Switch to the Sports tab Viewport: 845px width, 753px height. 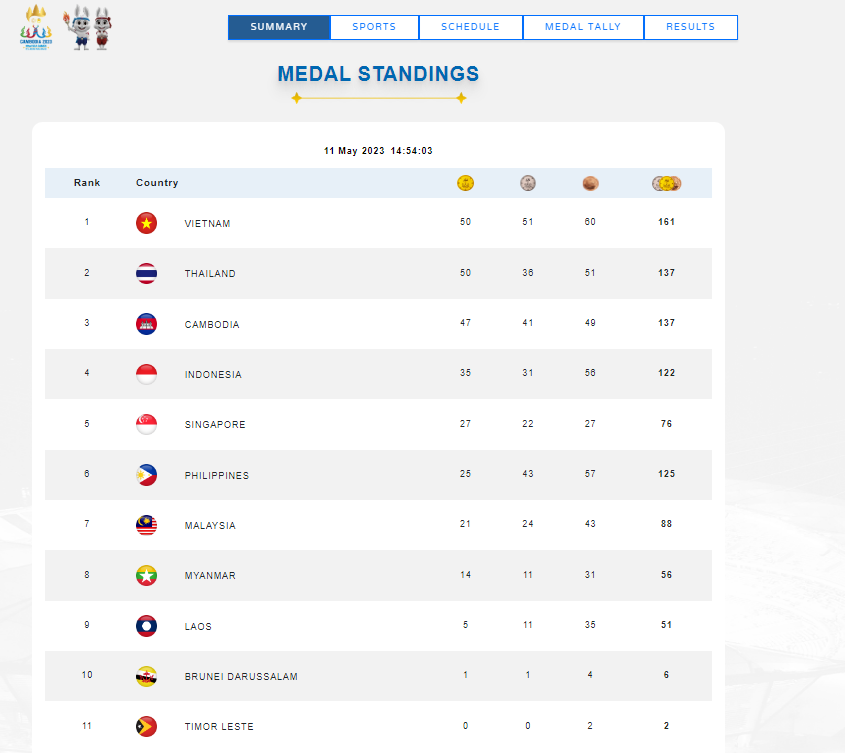click(x=375, y=27)
